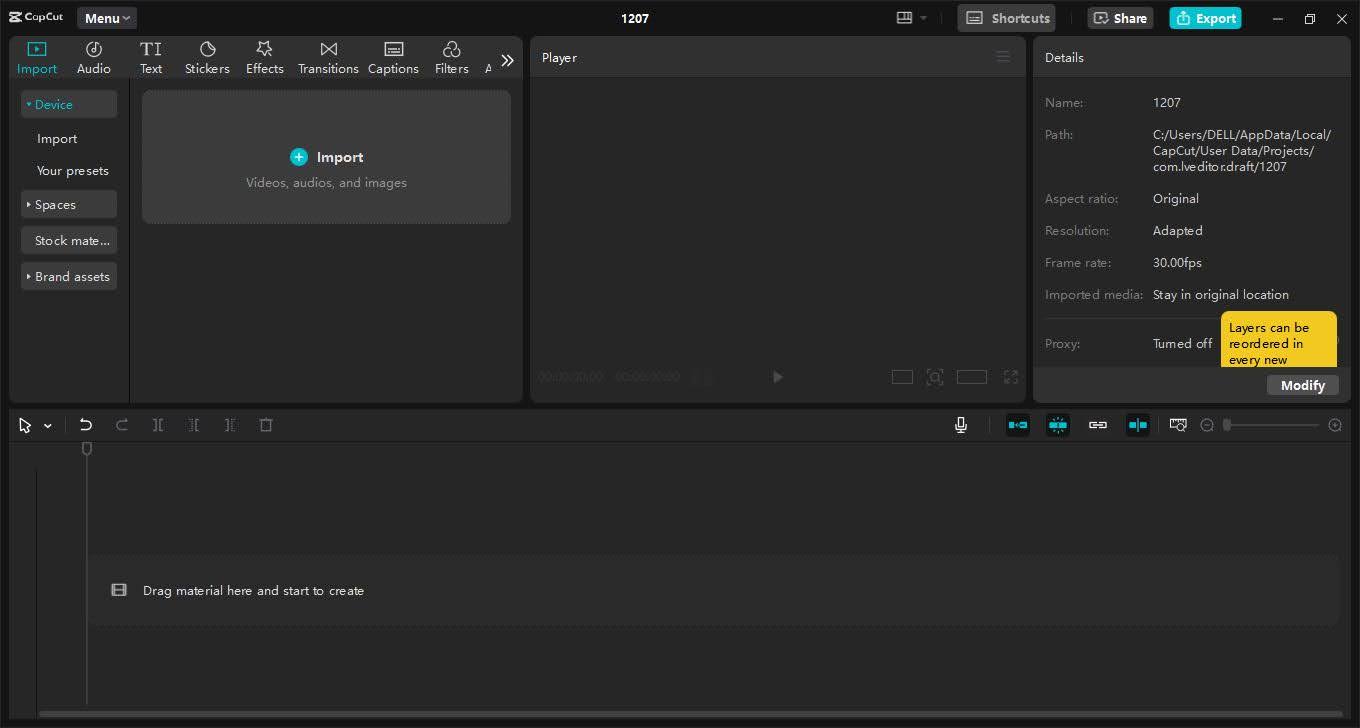Viewport: 1360px width, 728px height.
Task: Switch to the Effects tab
Action: (265, 58)
